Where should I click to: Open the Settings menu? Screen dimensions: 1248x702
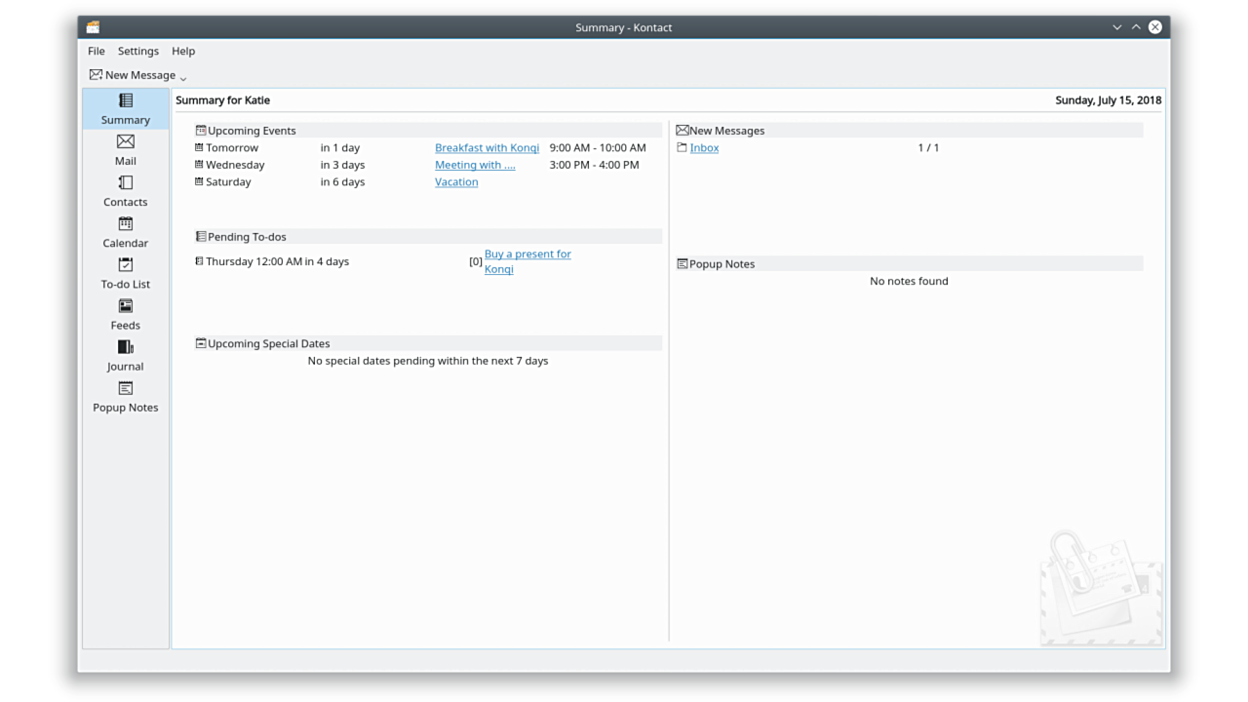coord(138,51)
